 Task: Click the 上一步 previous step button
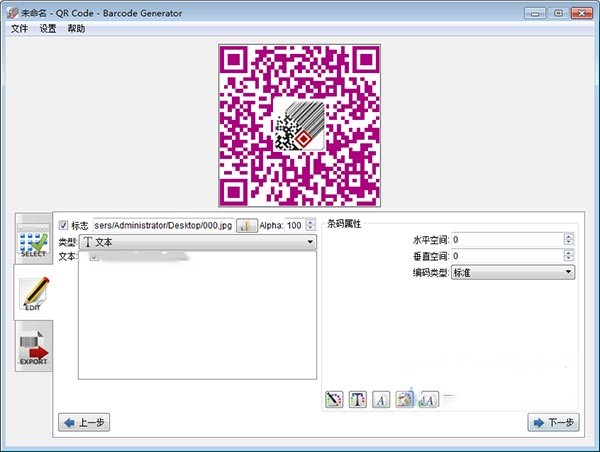coord(84,423)
